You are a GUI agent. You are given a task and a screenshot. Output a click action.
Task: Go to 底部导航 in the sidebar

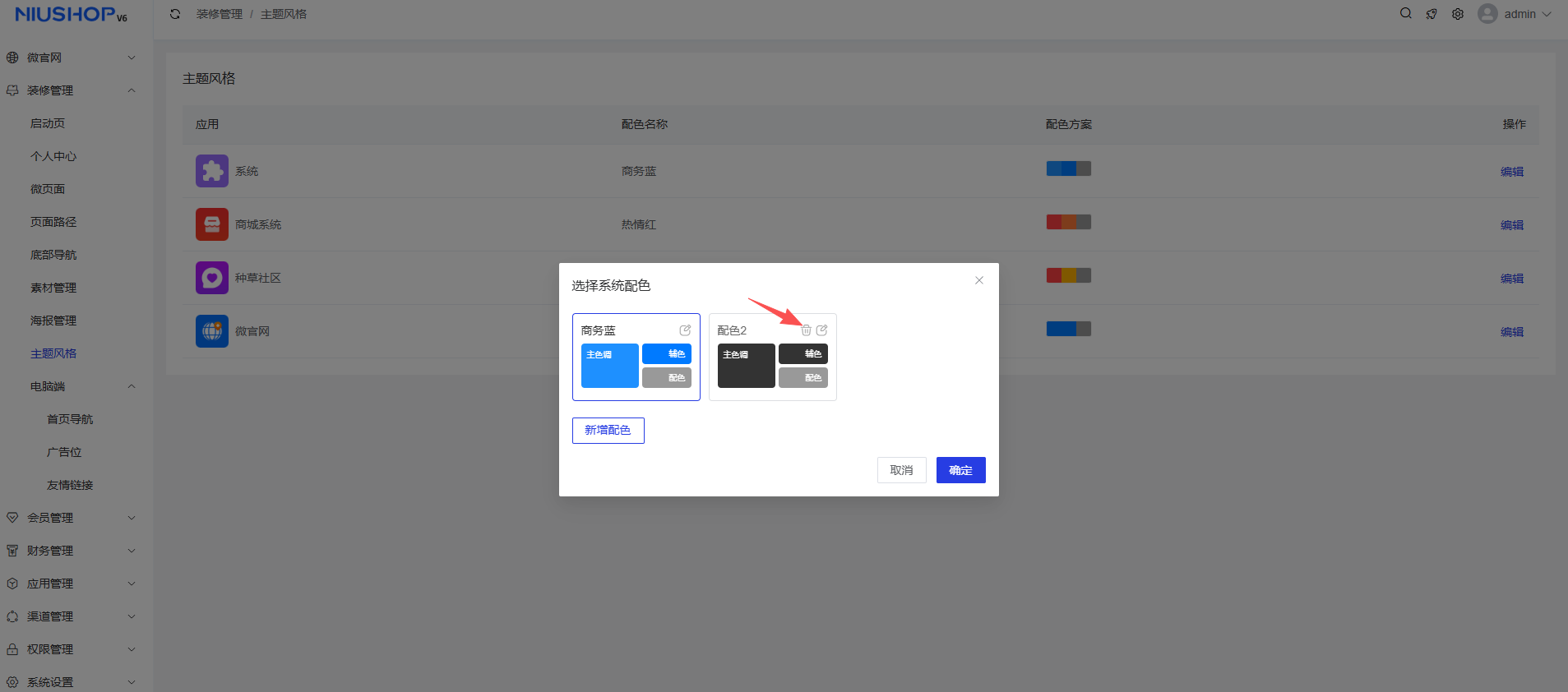(53, 255)
